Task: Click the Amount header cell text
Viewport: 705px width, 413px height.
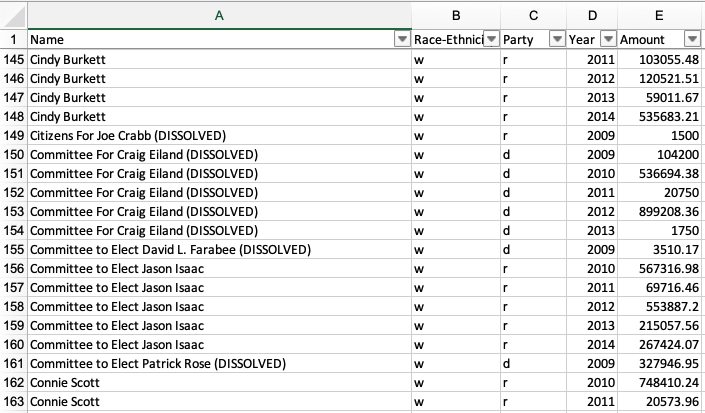Action: (x=642, y=40)
